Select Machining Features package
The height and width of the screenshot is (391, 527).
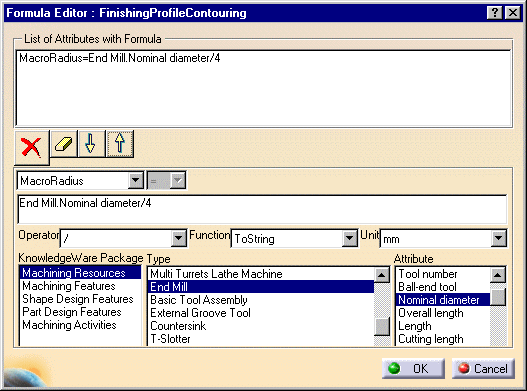pyautogui.click(x=69, y=286)
